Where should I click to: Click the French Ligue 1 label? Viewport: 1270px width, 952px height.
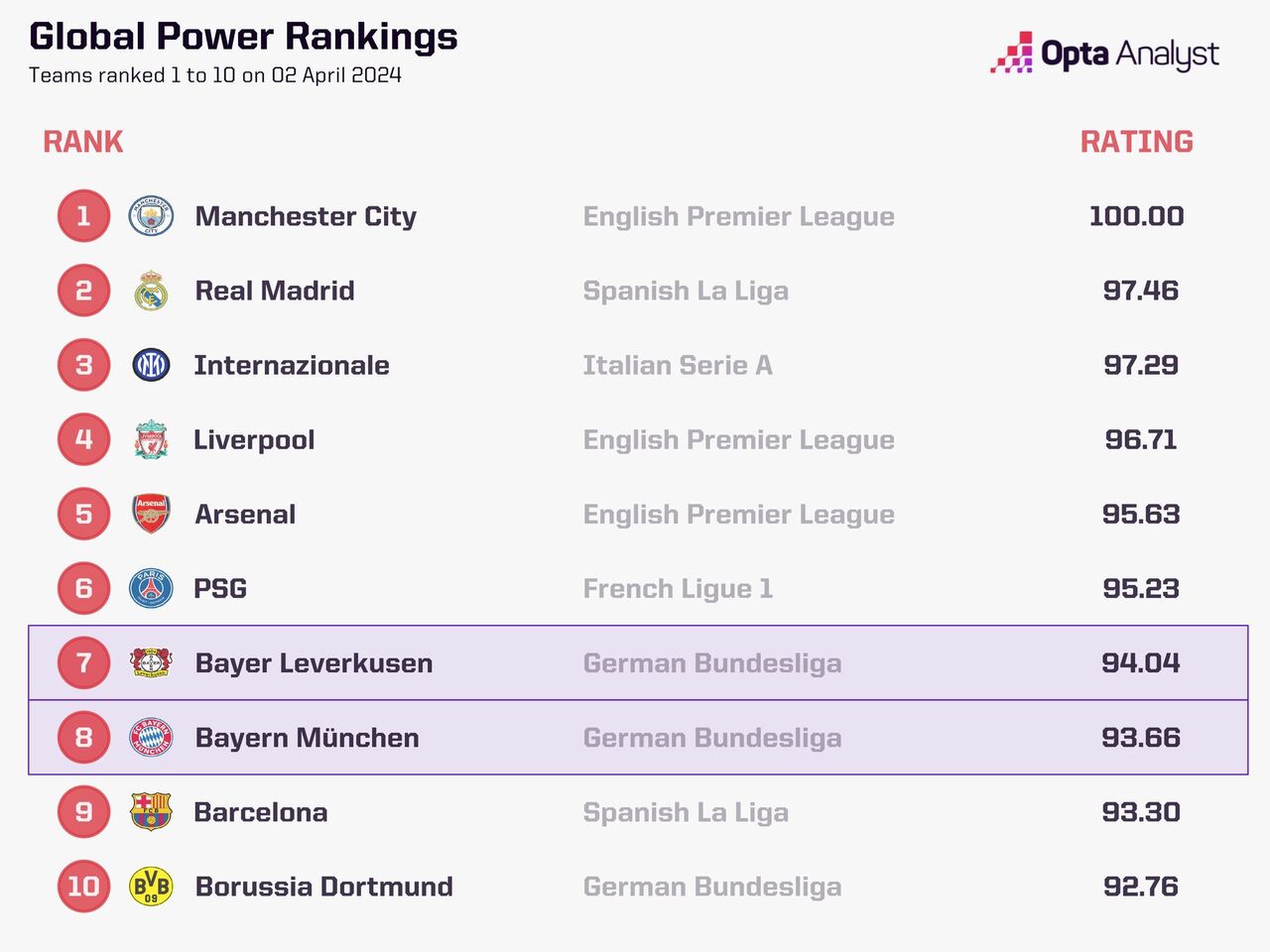coord(678,588)
